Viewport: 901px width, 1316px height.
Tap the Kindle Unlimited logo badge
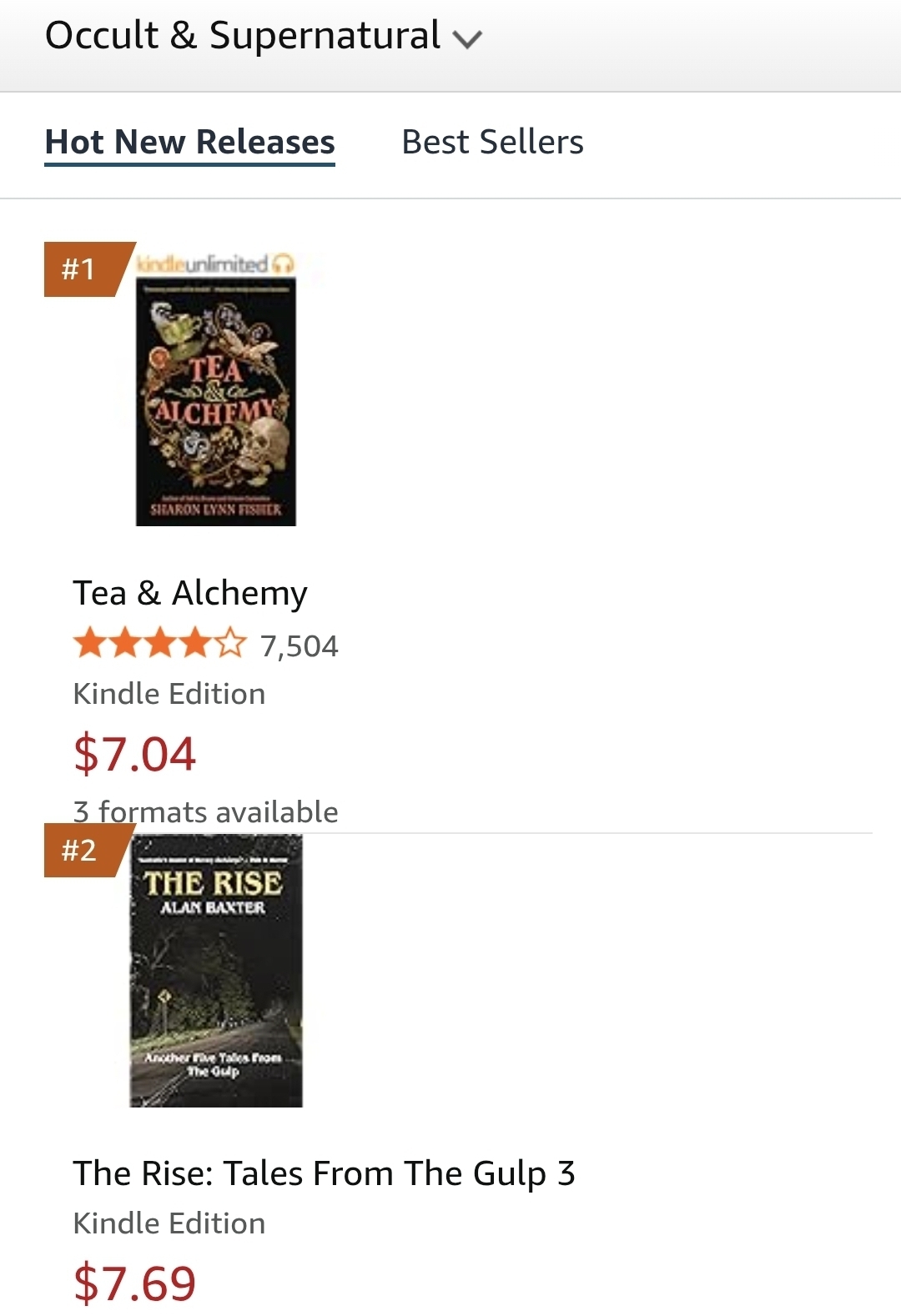[202, 264]
